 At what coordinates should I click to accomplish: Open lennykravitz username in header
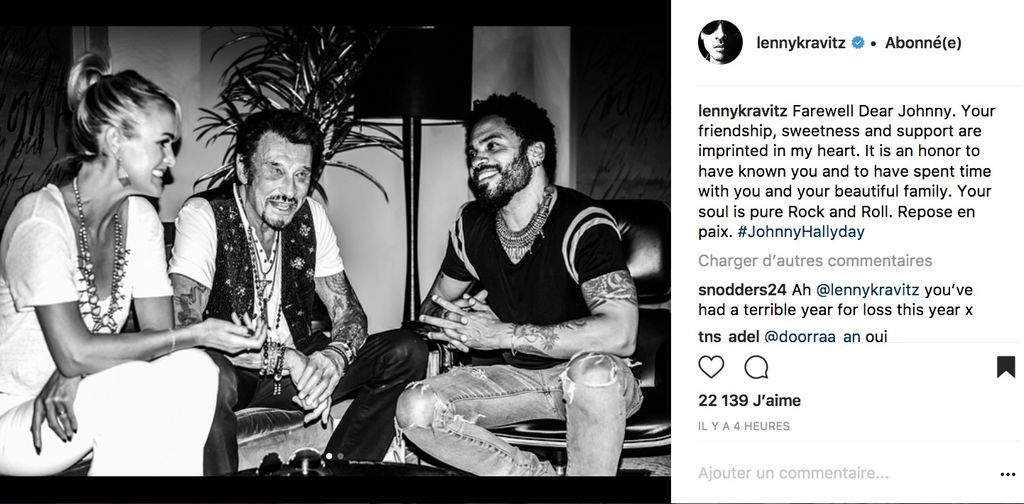click(x=801, y=43)
